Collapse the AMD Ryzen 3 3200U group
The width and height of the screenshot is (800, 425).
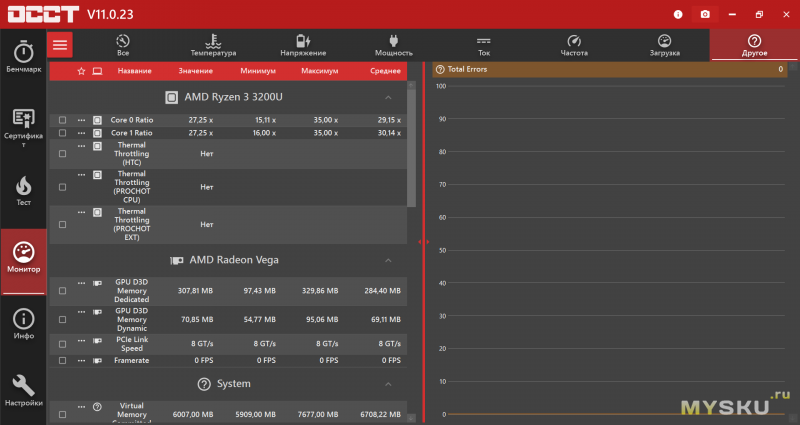click(x=388, y=97)
